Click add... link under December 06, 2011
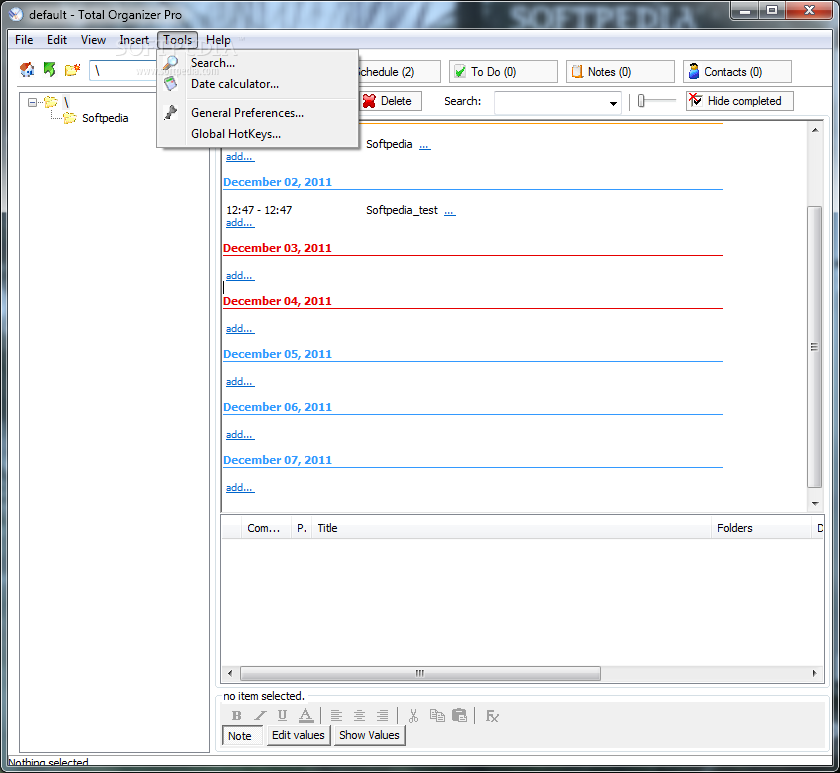The height and width of the screenshot is (773, 840). point(239,434)
